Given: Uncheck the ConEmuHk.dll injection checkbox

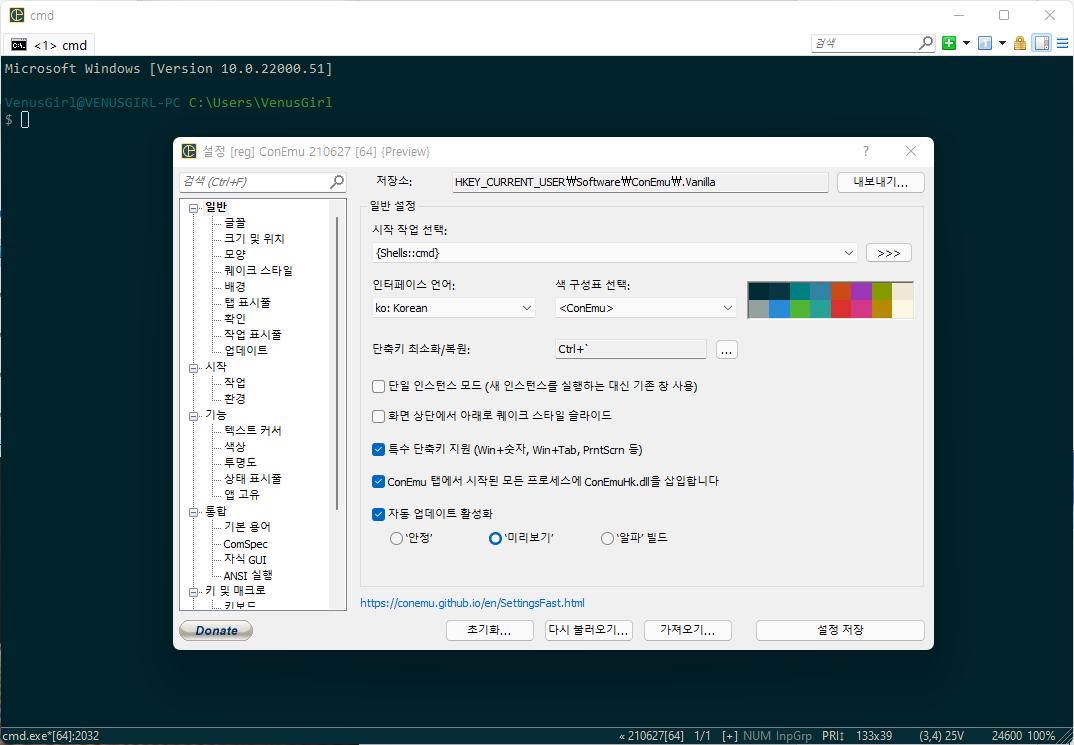Looking at the screenshot, I should coord(378,481).
